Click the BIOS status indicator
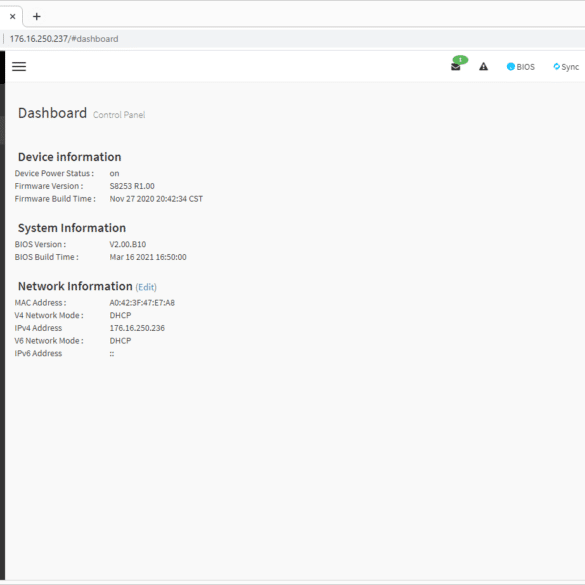 click(521, 67)
